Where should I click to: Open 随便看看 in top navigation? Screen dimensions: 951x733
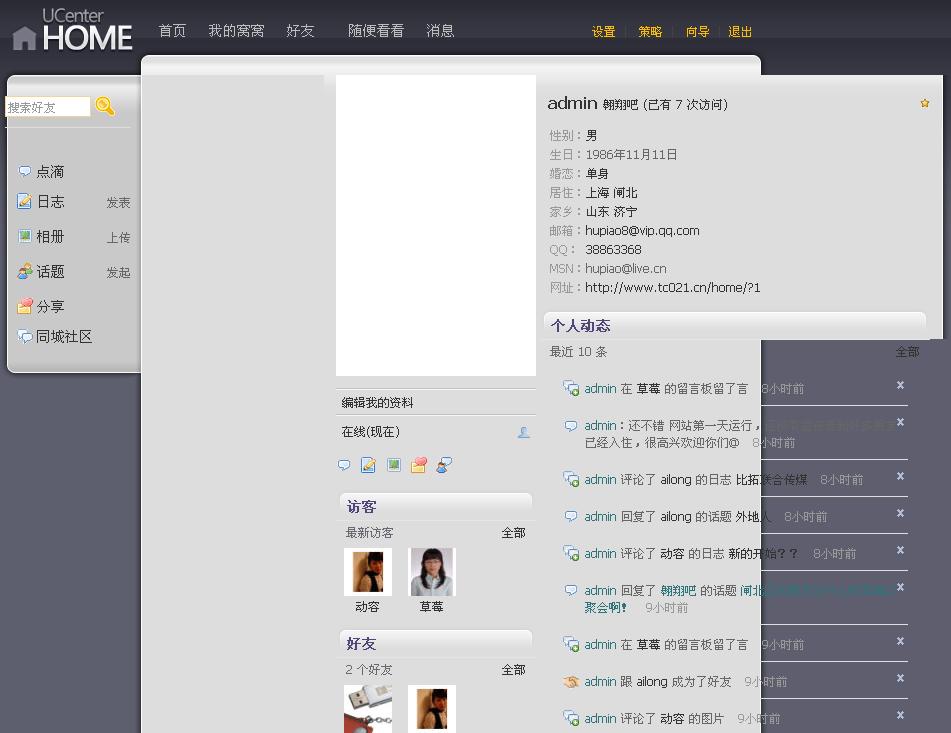coord(376,30)
